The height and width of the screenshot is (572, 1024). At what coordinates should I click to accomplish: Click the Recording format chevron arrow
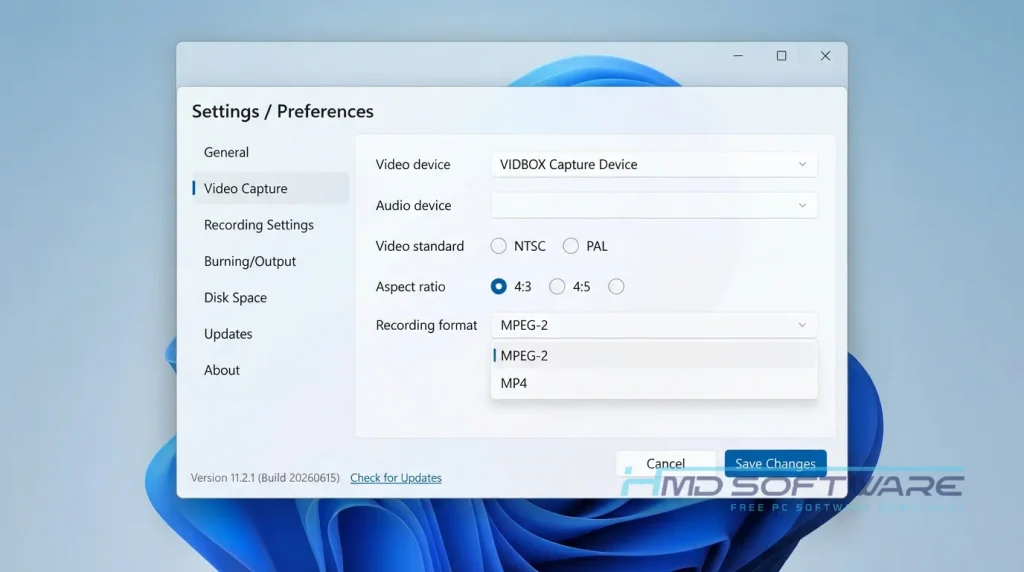pyautogui.click(x=802, y=325)
